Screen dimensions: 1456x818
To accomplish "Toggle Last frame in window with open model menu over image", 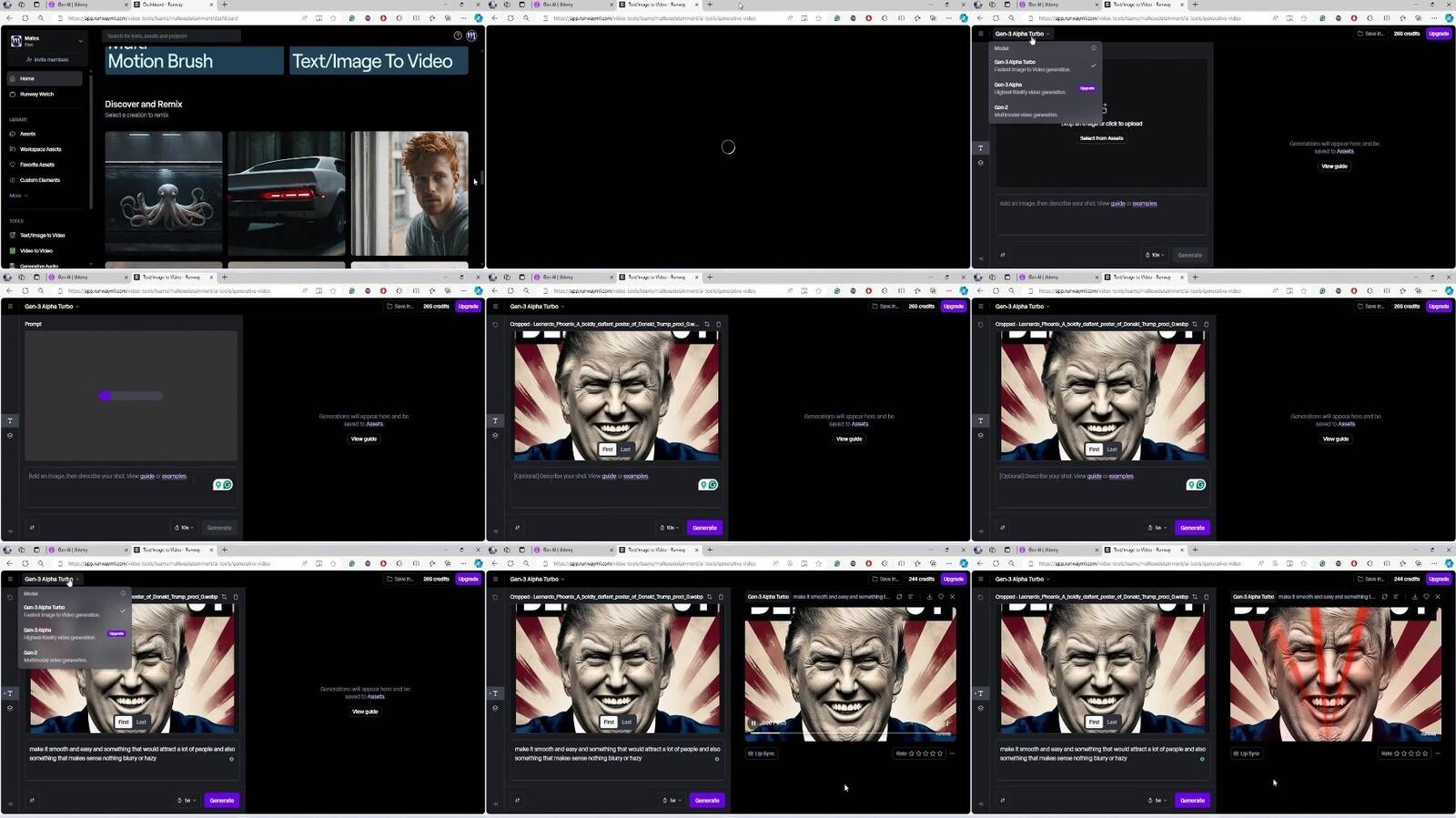I will coord(141,722).
